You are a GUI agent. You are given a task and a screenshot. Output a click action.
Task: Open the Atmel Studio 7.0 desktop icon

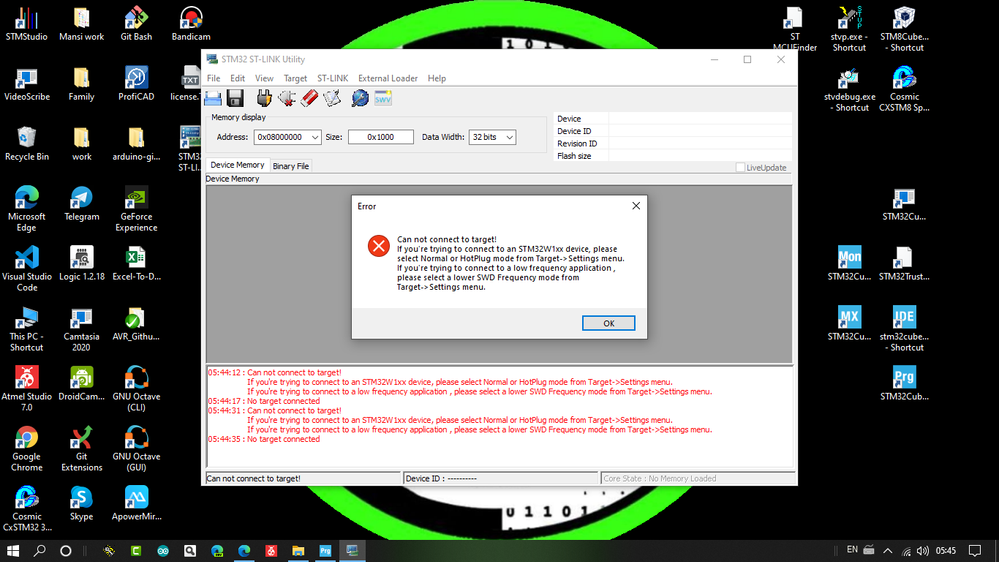(26, 388)
